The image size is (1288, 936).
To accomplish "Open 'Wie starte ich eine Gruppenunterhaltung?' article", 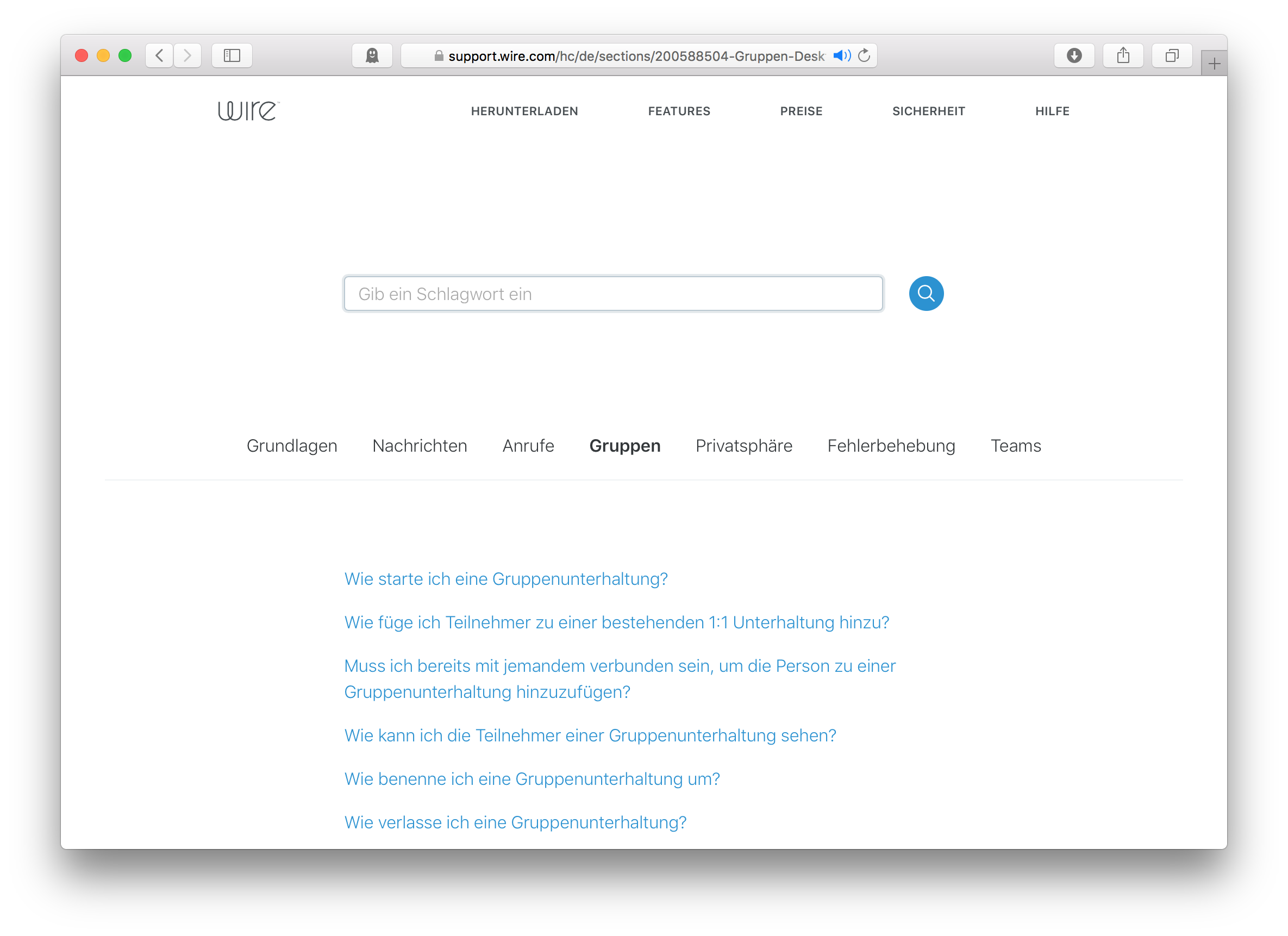I will 505,579.
